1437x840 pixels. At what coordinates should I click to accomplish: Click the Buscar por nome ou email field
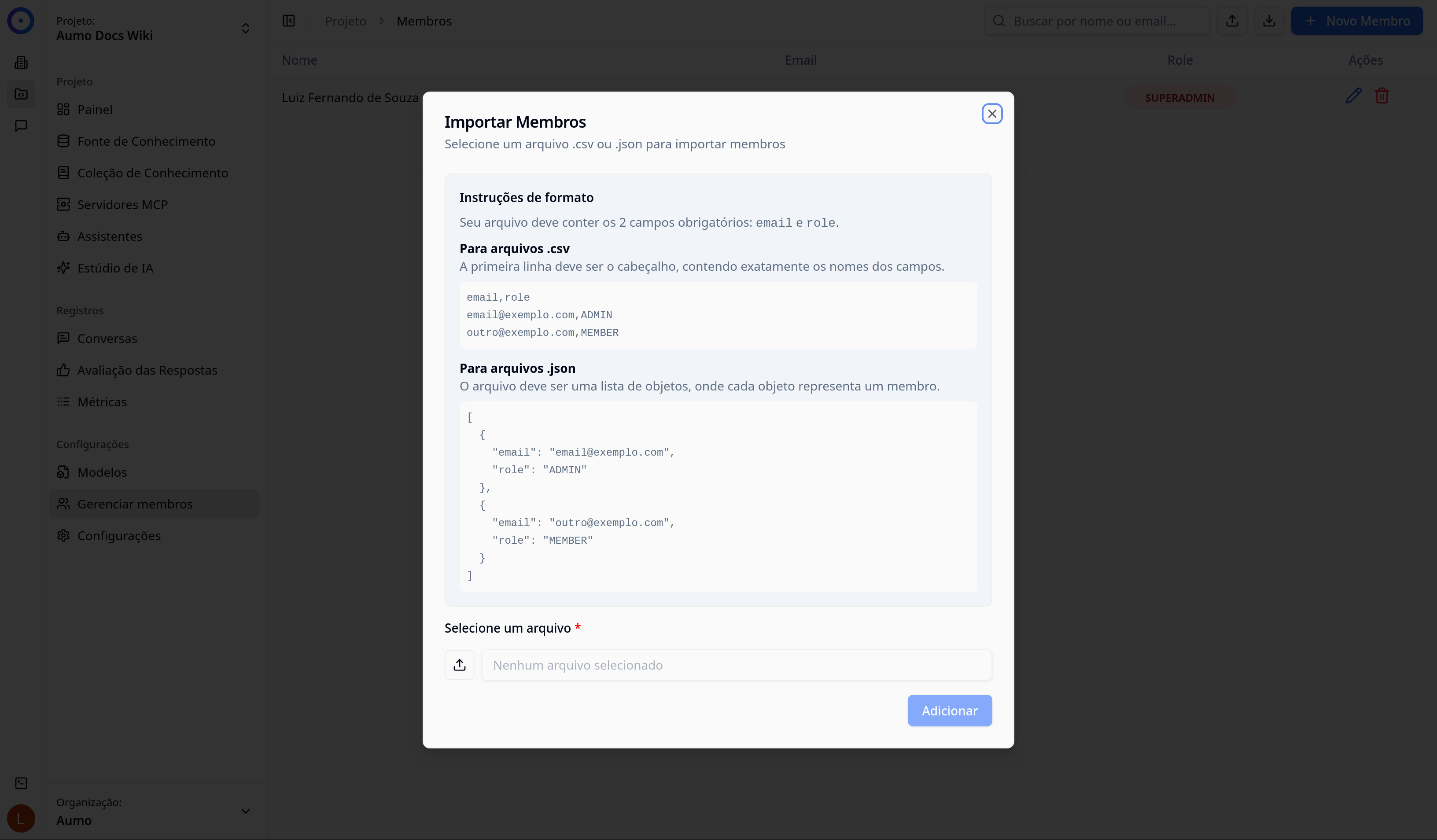click(x=1098, y=21)
